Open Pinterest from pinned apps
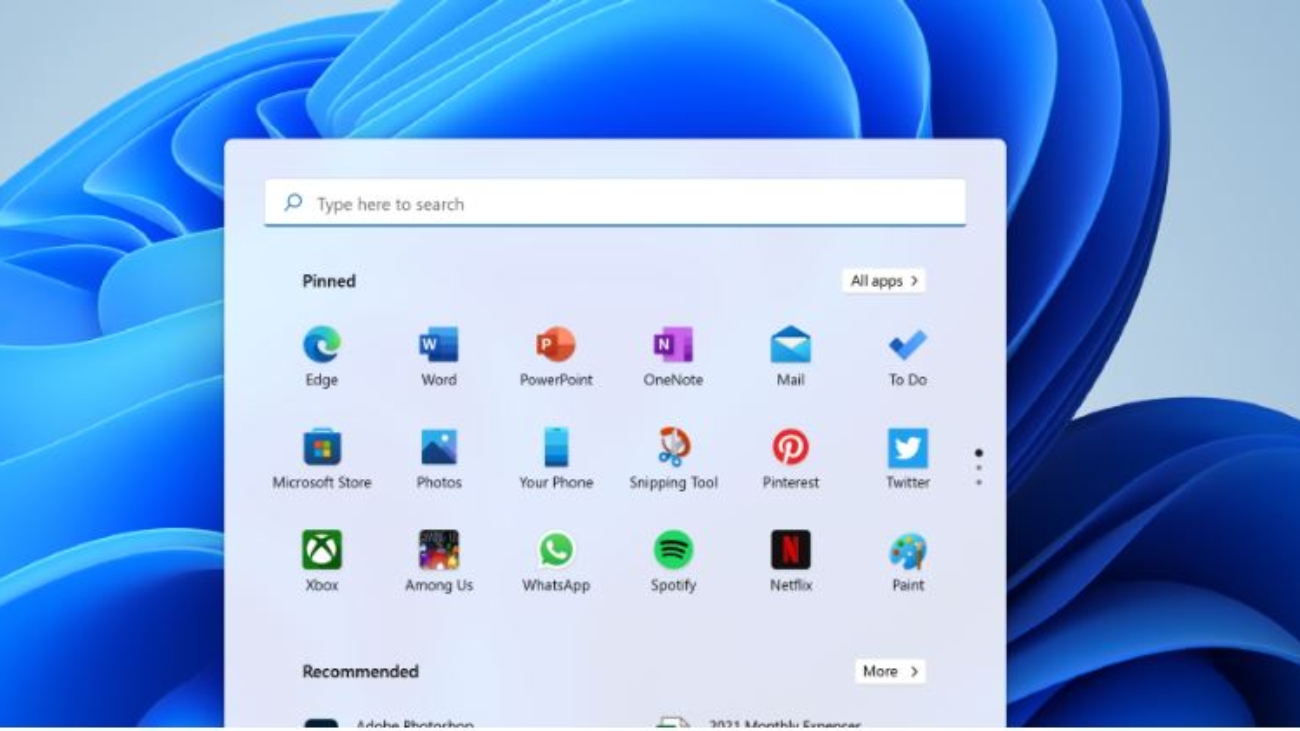 tap(790, 450)
